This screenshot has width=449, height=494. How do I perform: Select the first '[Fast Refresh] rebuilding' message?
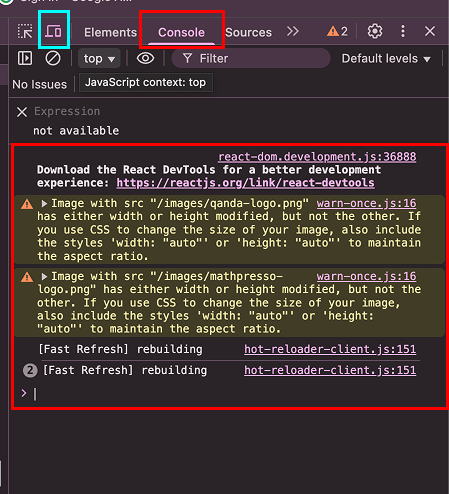pos(120,349)
